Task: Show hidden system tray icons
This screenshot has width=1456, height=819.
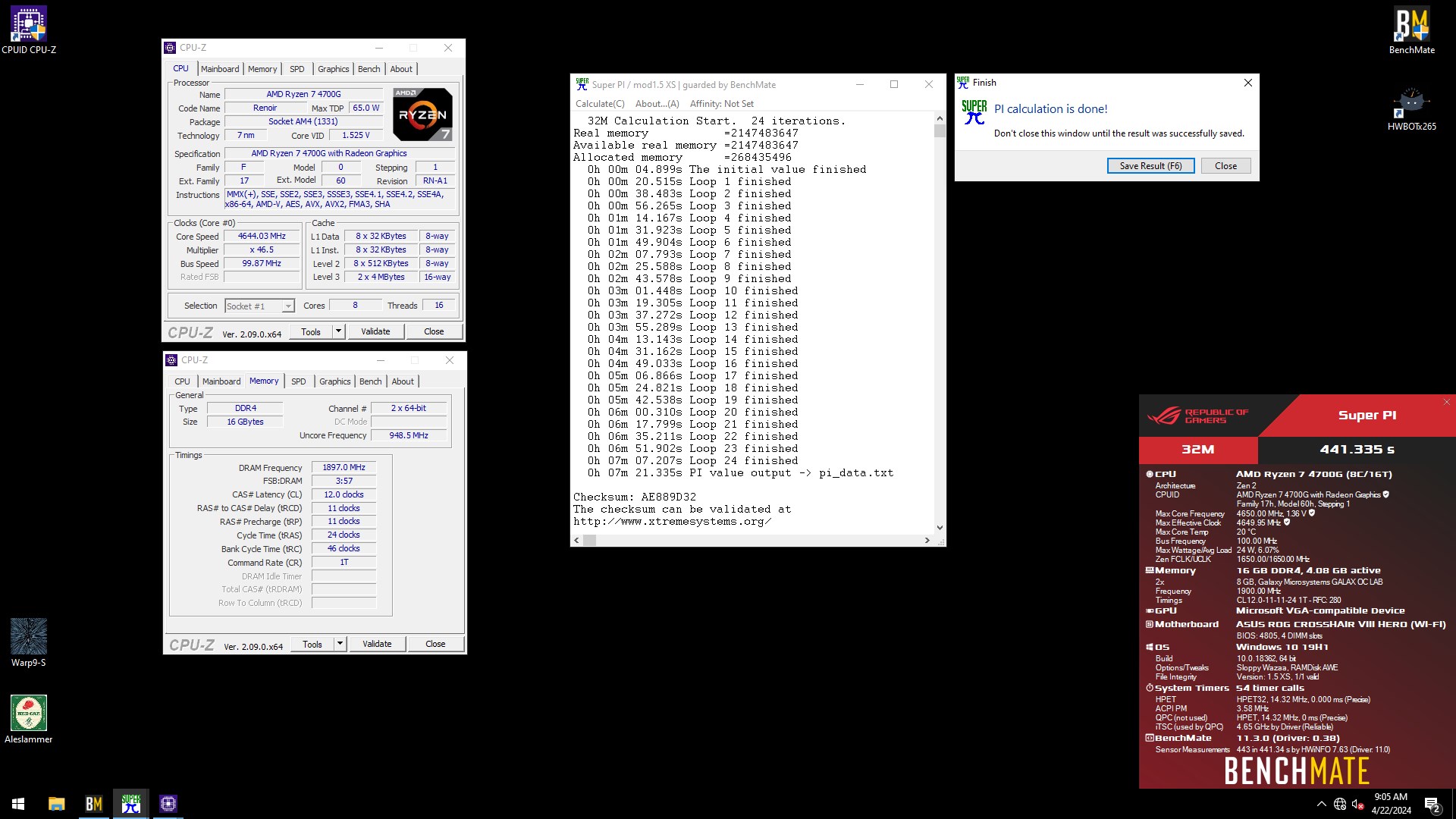Action: tap(1322, 804)
